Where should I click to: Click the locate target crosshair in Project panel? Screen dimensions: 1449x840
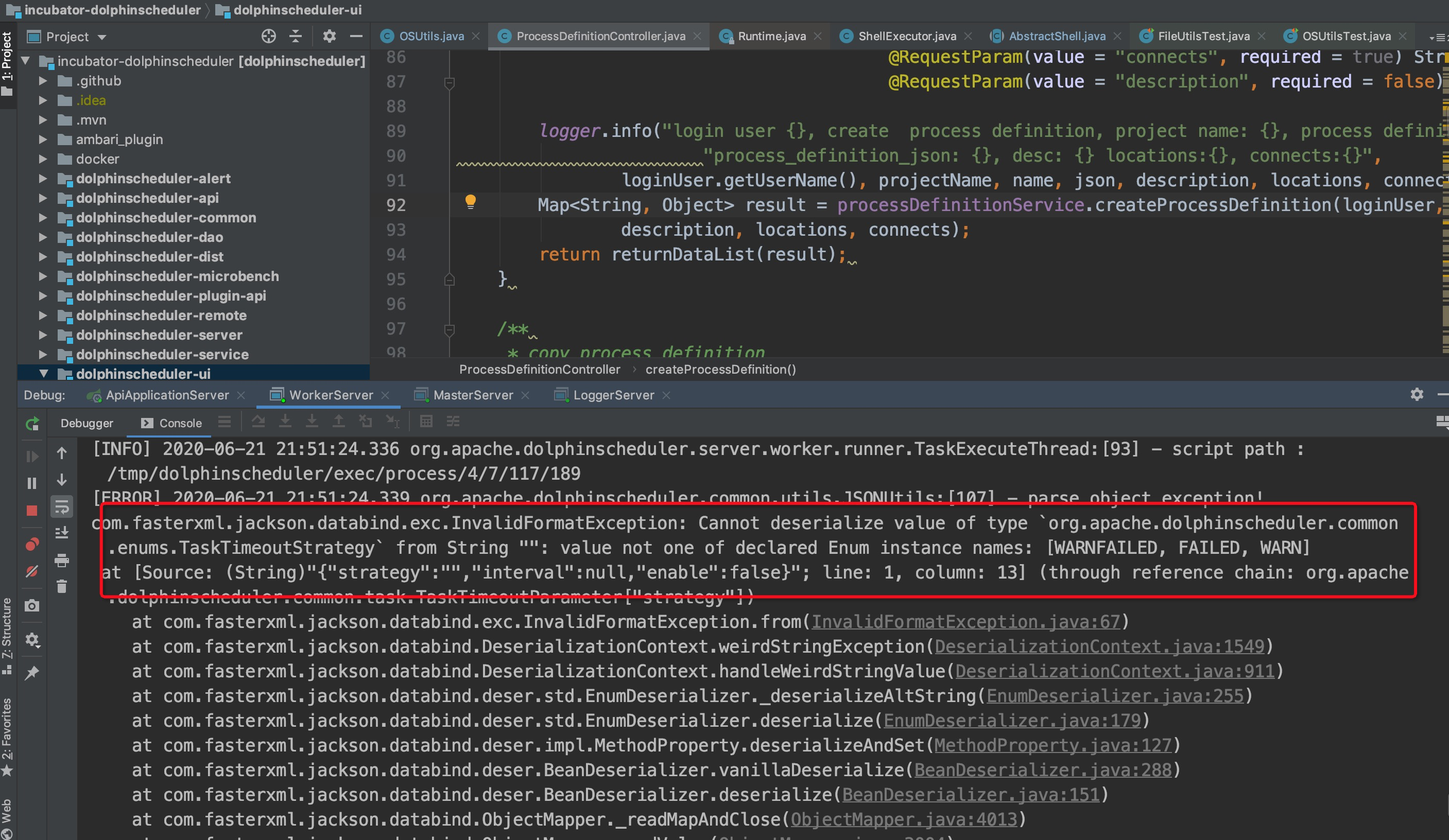pos(268,37)
